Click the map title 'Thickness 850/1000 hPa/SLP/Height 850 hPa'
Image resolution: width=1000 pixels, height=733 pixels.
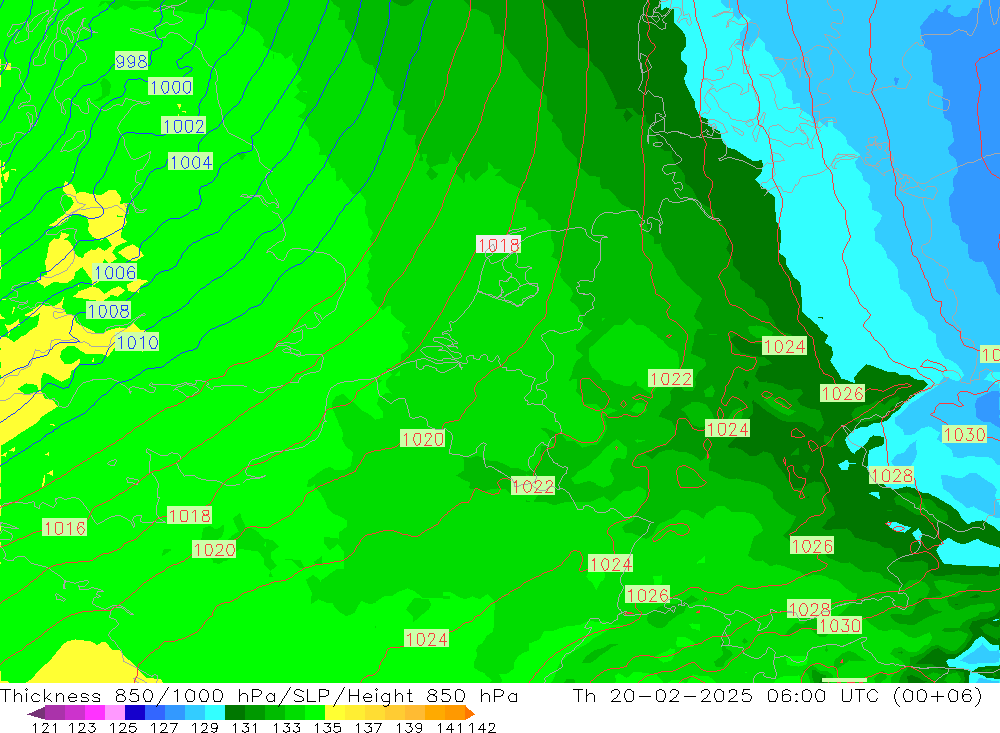click(259, 695)
